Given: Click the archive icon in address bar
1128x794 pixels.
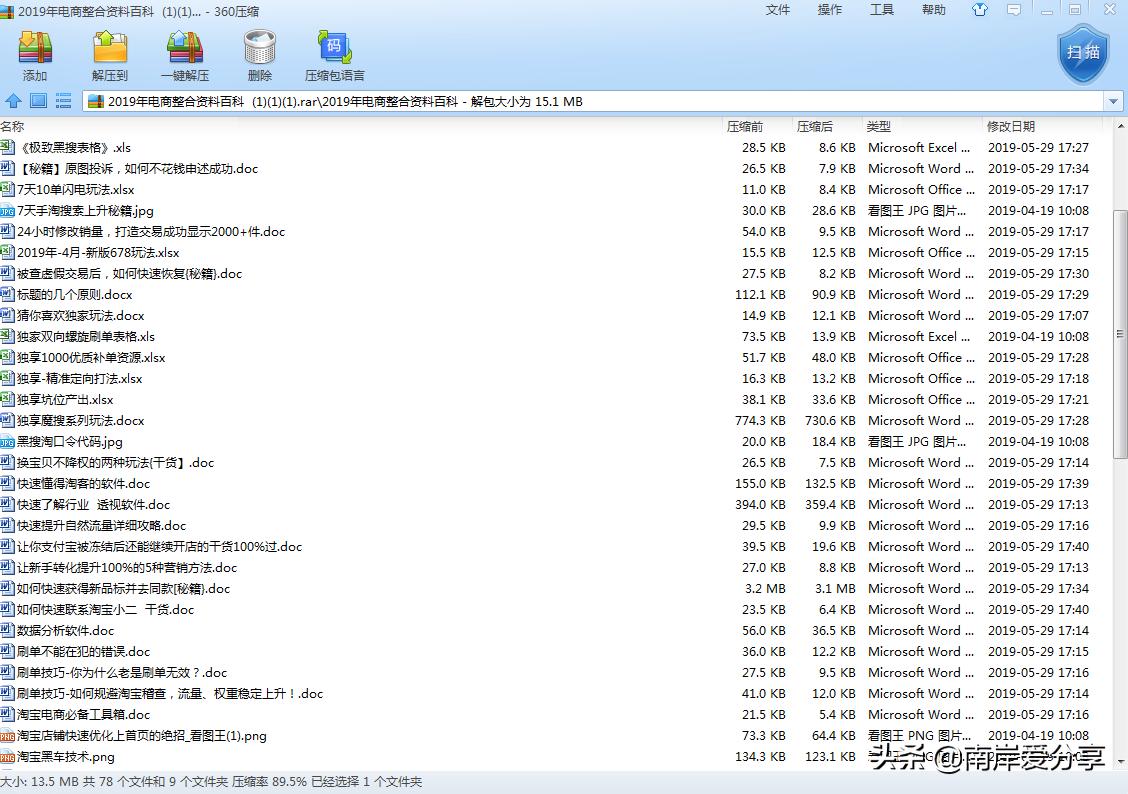Looking at the screenshot, I should click(x=96, y=101).
